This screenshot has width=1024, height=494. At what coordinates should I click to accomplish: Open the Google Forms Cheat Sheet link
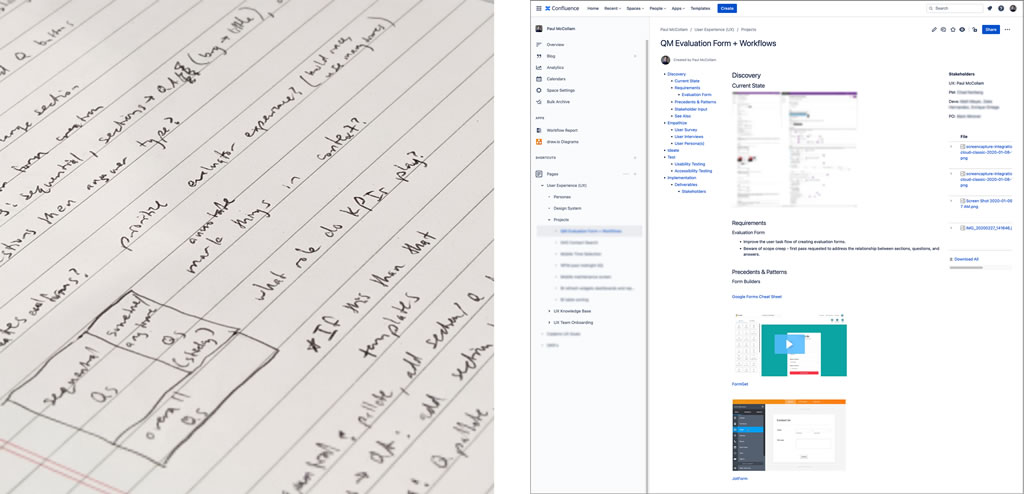pos(757,297)
